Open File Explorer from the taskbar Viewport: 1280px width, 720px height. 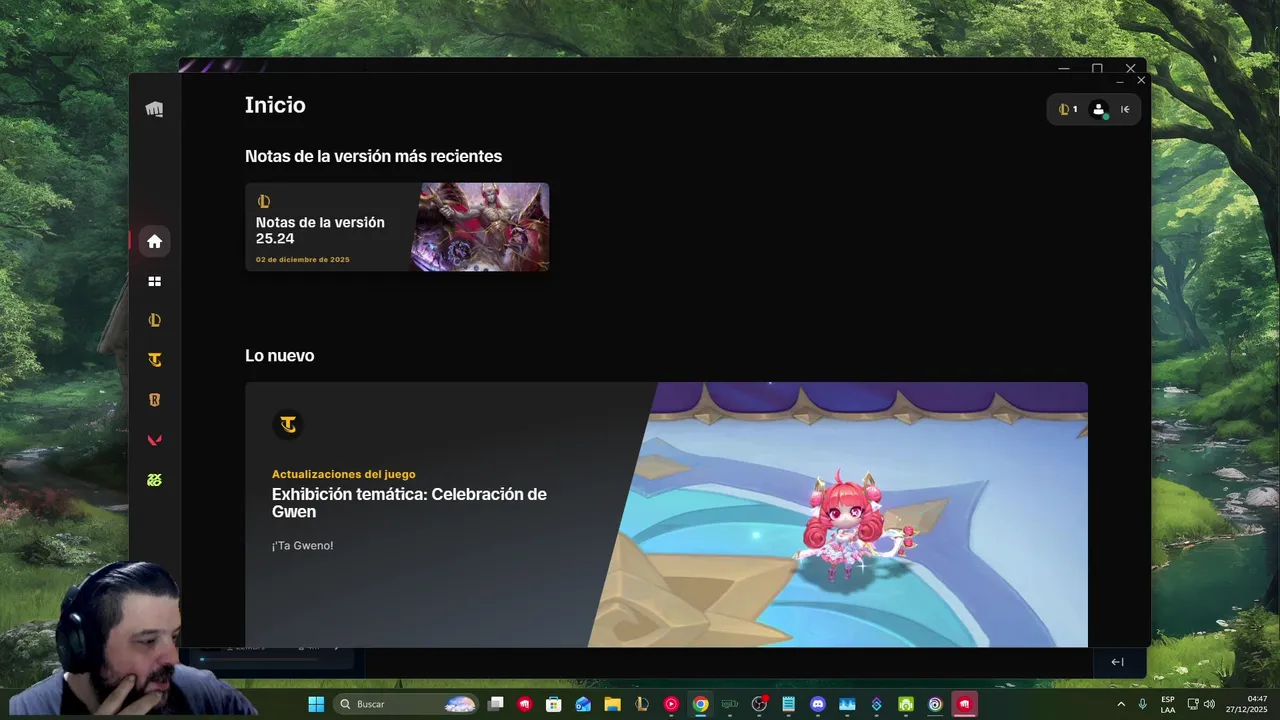click(612, 704)
